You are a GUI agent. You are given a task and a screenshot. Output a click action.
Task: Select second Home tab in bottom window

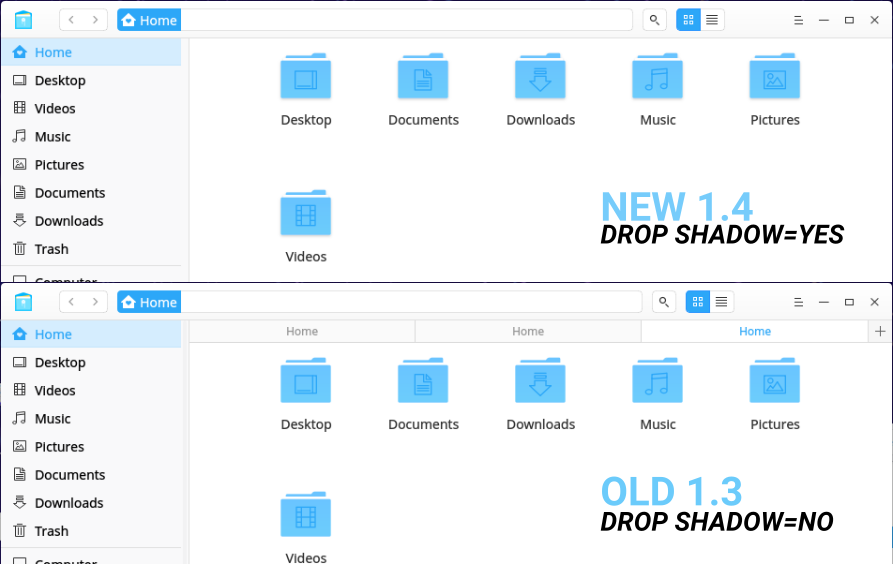[528, 332]
